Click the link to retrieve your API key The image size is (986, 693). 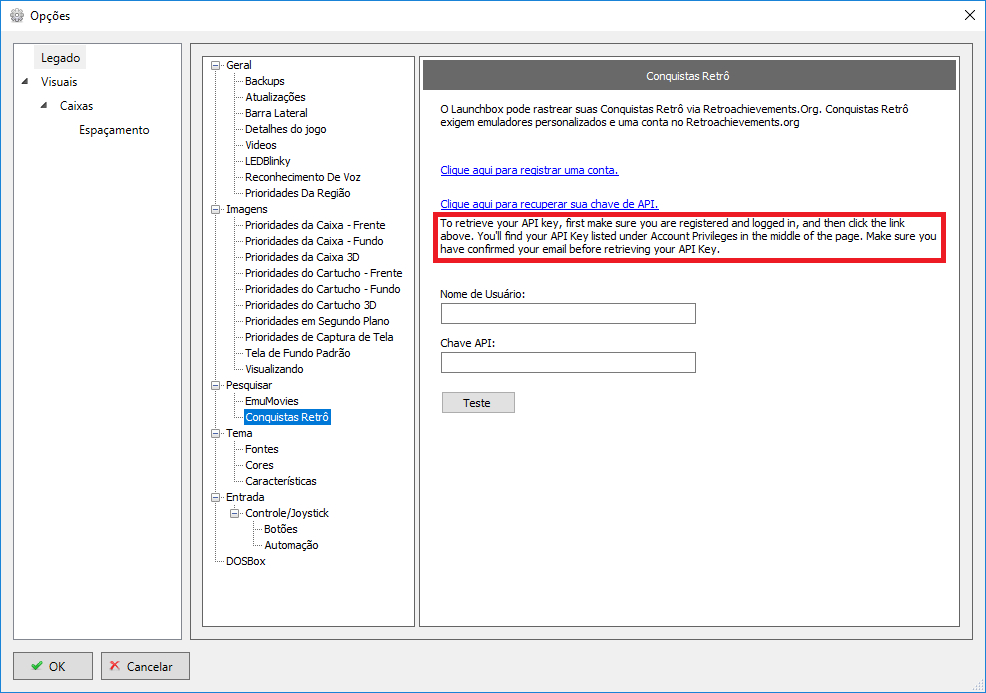550,204
